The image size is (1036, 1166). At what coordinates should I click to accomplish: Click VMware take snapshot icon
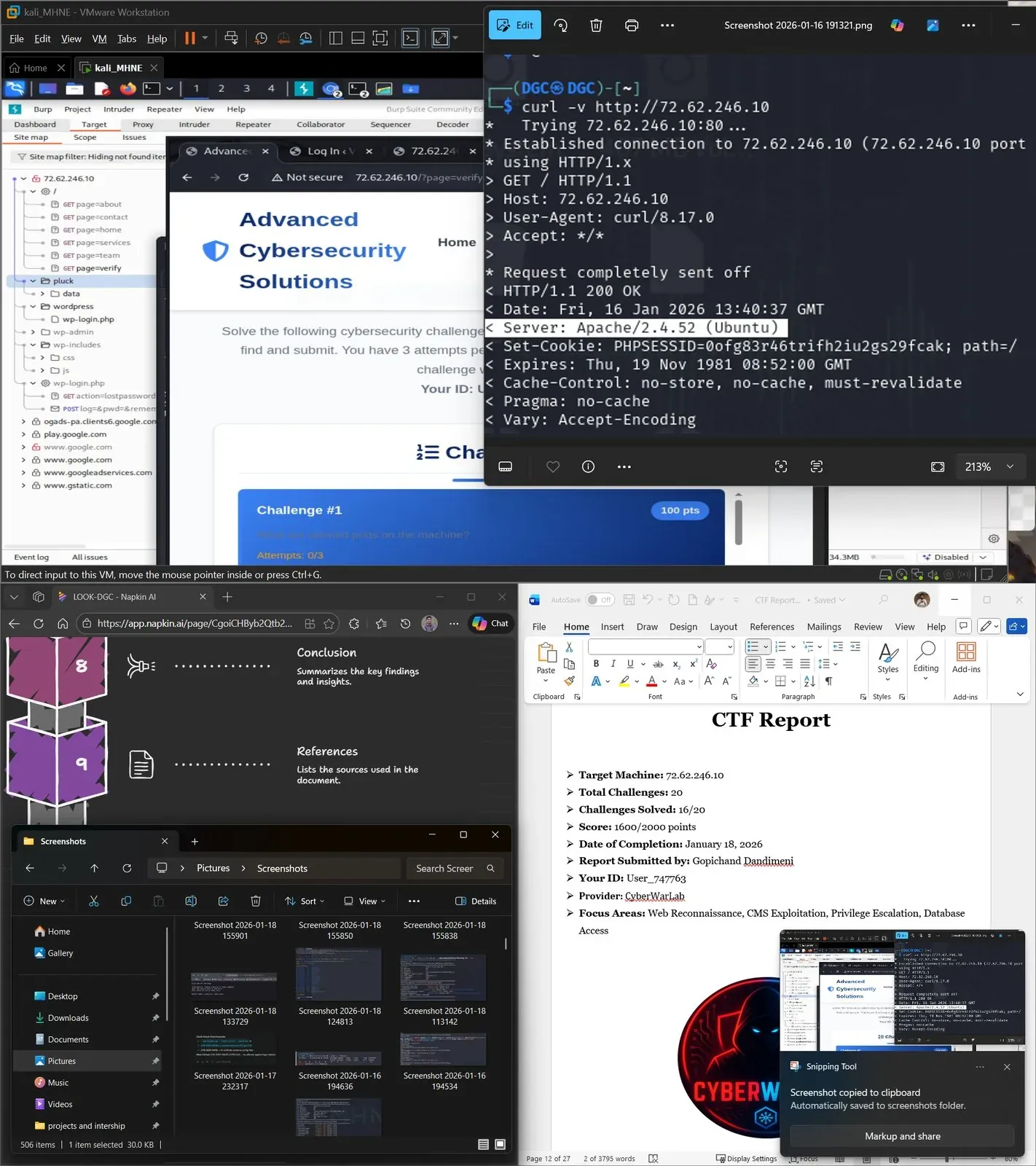point(261,39)
